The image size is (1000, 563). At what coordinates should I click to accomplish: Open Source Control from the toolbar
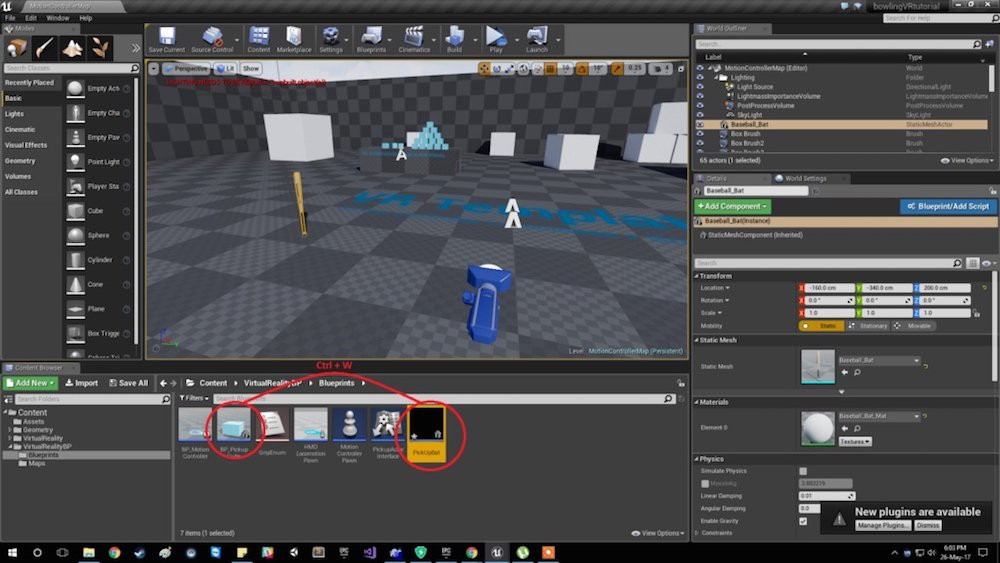[x=212, y=40]
